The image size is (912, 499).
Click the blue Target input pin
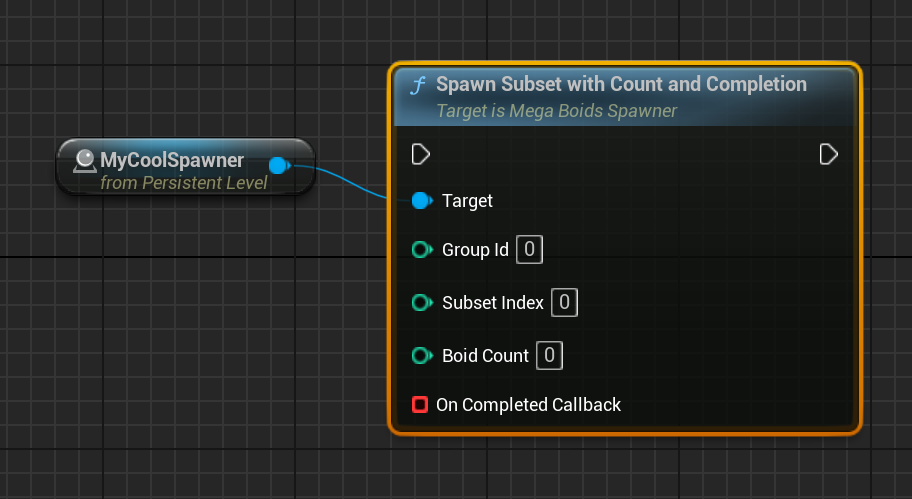(421, 201)
